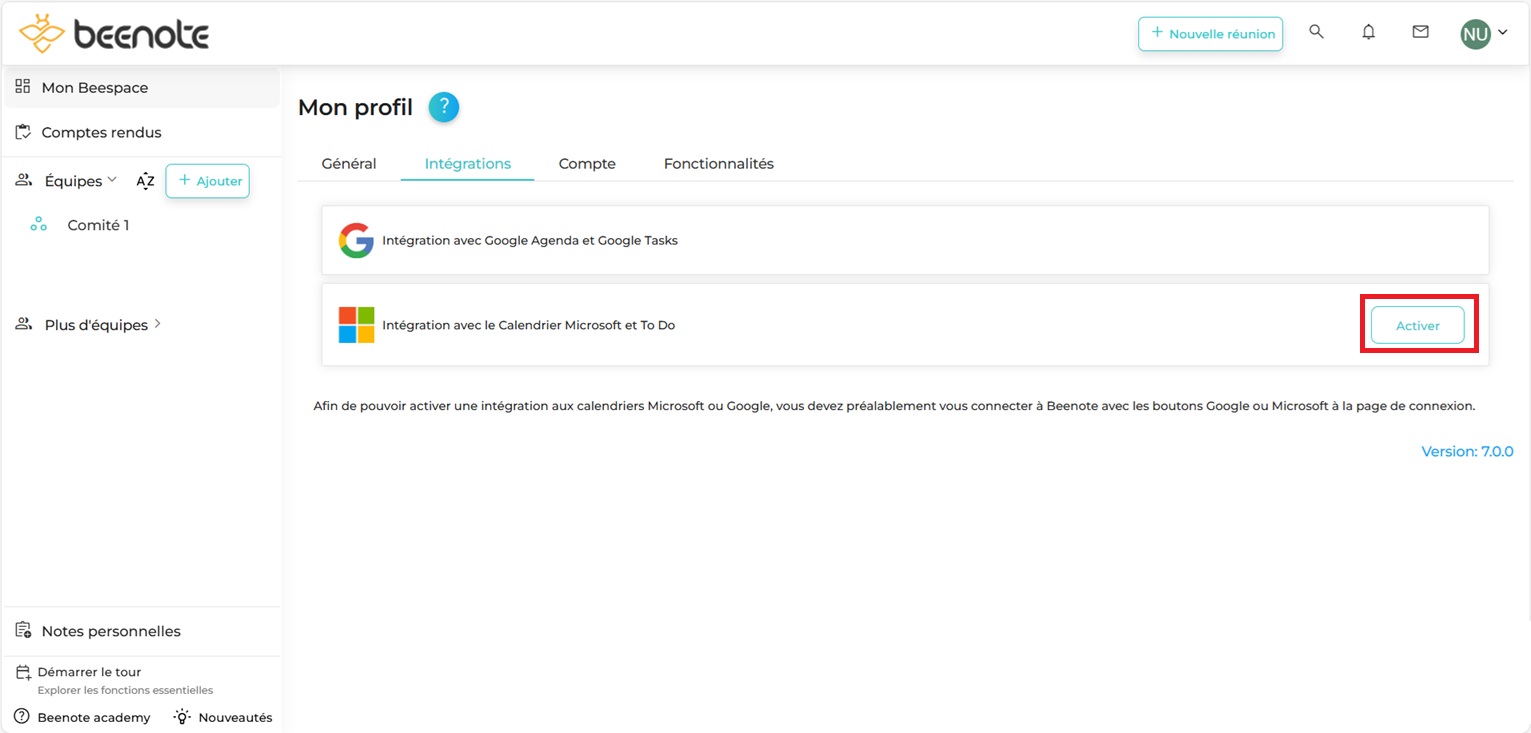
Task: Click Ajouter to add a team
Action: click(207, 181)
